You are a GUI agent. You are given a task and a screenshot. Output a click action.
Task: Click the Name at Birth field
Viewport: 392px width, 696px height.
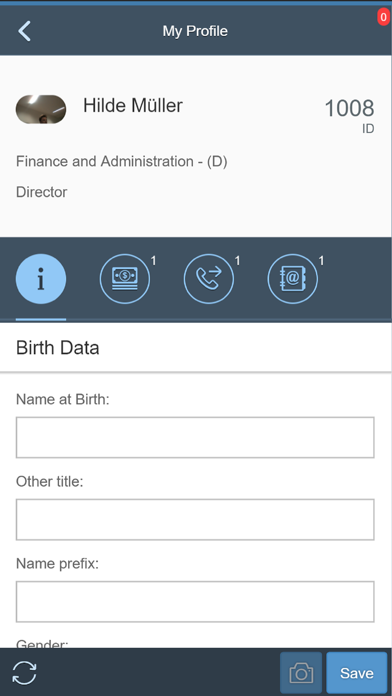pyautogui.click(x=195, y=437)
